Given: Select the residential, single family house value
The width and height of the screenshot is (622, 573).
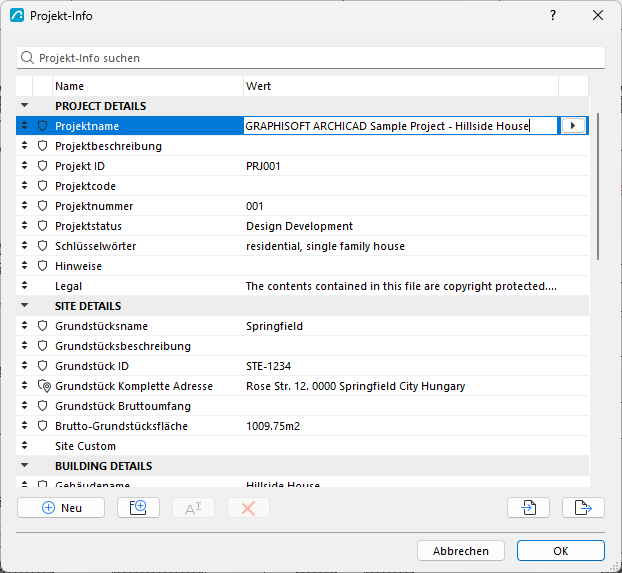Looking at the screenshot, I should (325, 246).
